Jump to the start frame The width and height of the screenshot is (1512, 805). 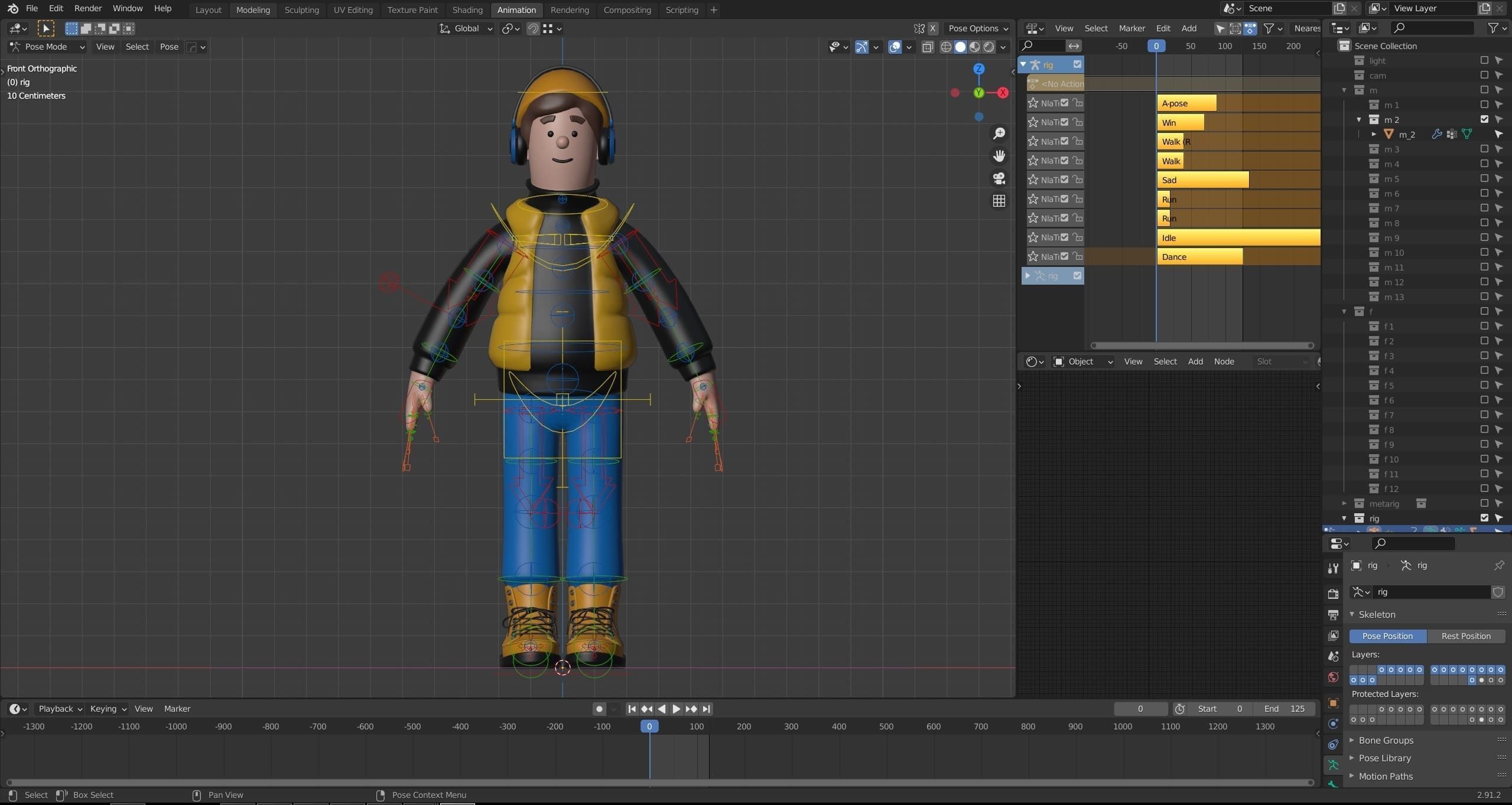[x=632, y=709]
